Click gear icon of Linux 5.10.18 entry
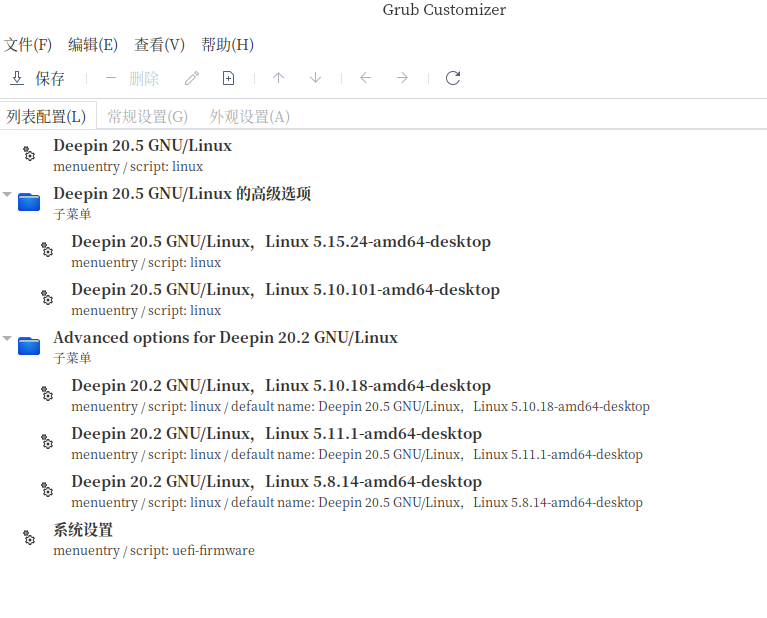The image size is (767, 618). click(46, 393)
